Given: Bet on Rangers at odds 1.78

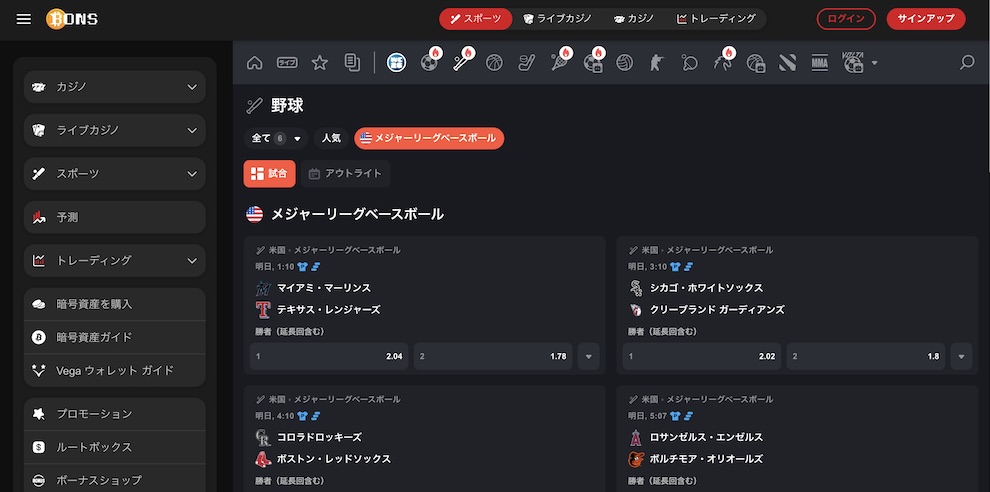Looking at the screenshot, I should coord(493,356).
